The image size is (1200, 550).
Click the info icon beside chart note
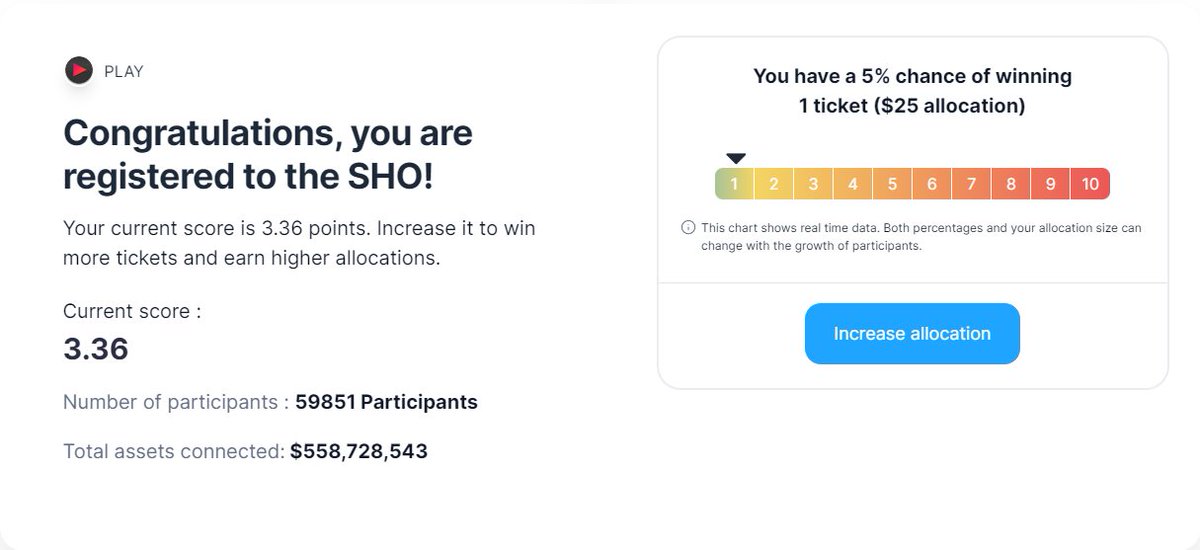tap(688, 228)
